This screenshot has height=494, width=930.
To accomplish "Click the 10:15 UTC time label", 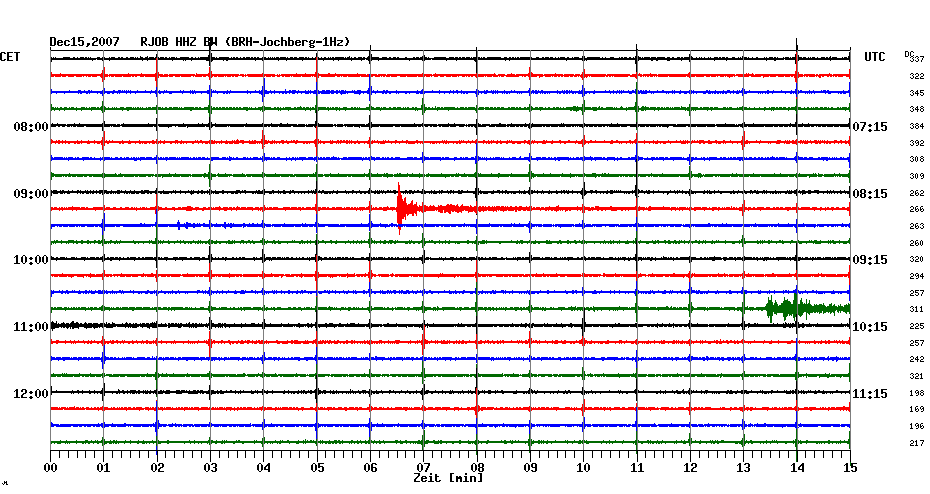I will tap(870, 327).
